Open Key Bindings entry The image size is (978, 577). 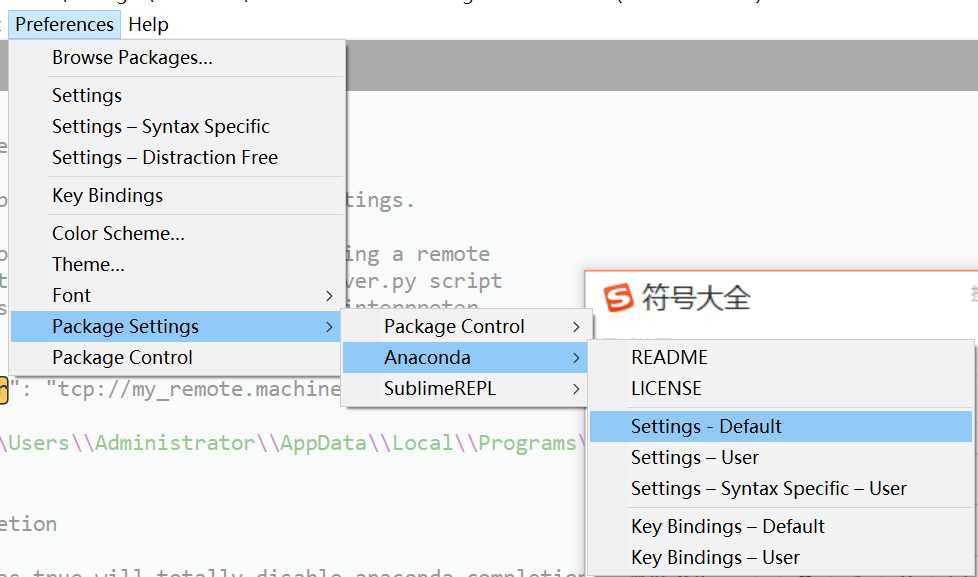[177, 196]
